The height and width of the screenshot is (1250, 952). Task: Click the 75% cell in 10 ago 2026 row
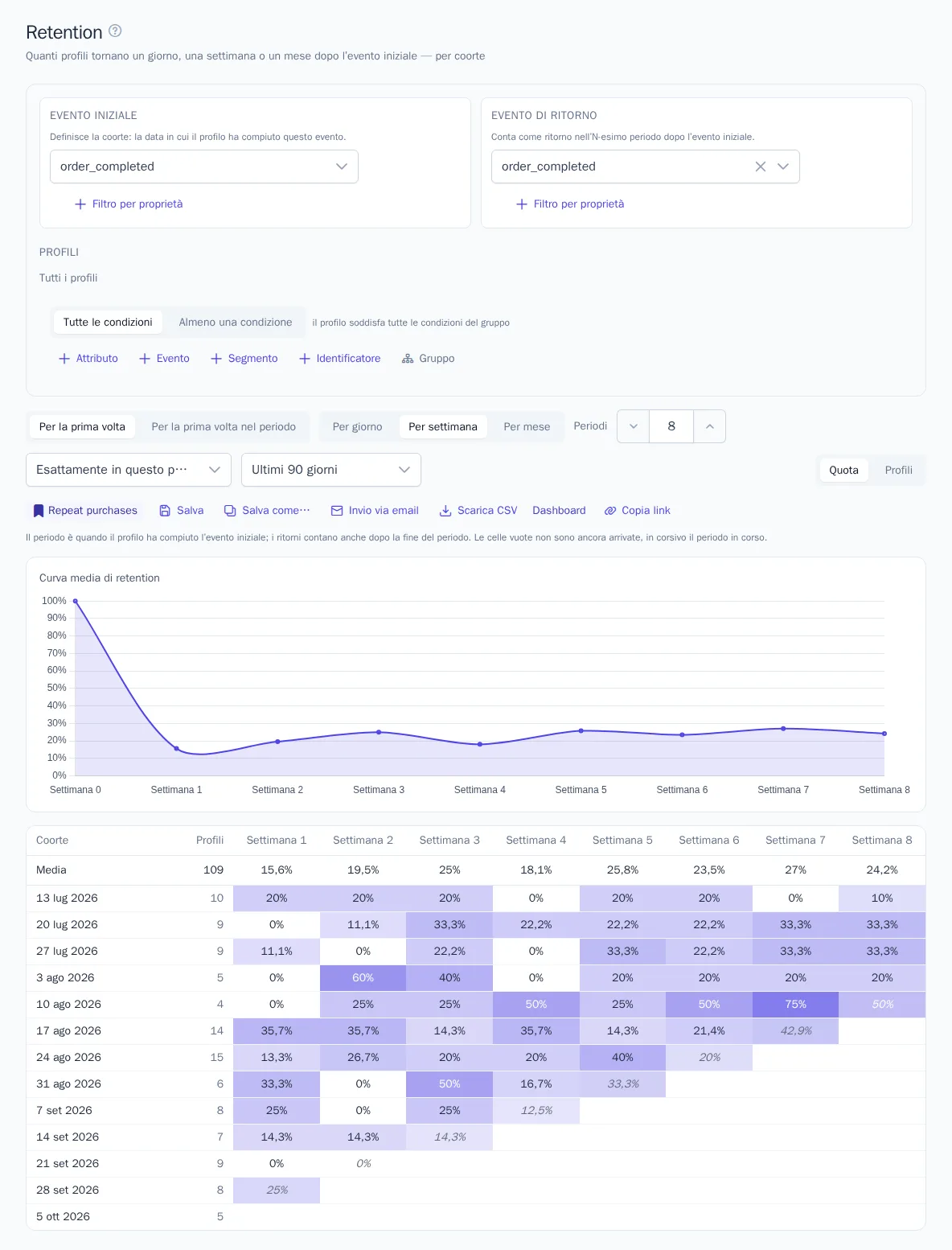(x=795, y=1005)
